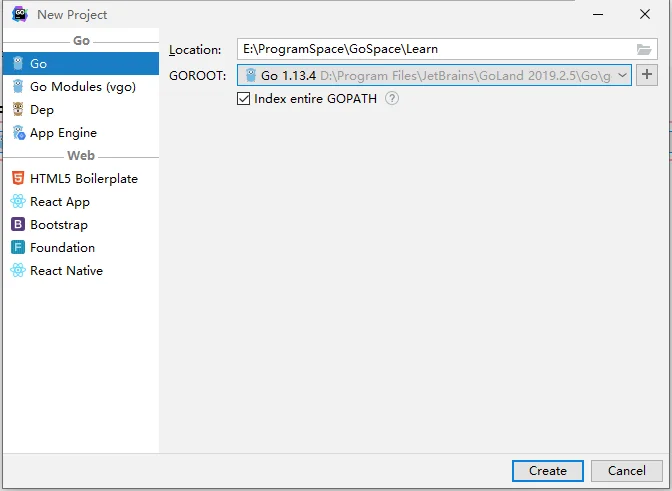The height and width of the screenshot is (491, 672).
Task: Expand the GOROOT dropdown arrow
Action: [x=622, y=75]
